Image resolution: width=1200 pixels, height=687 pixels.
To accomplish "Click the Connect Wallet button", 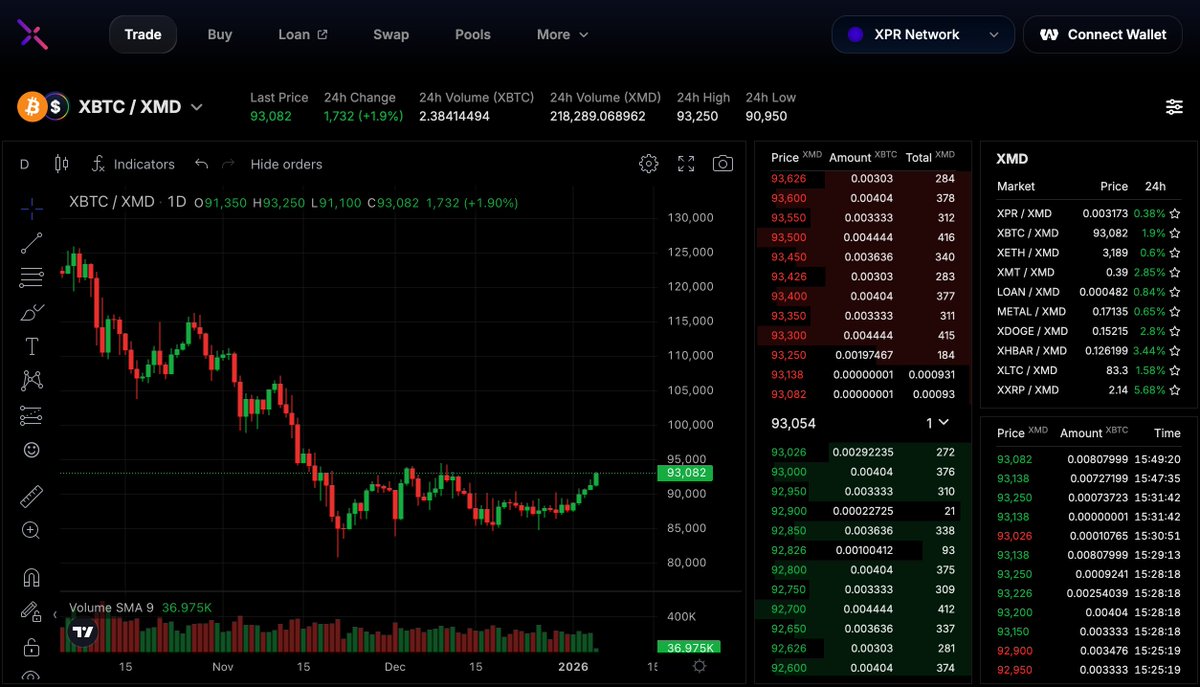I will tap(1104, 34).
